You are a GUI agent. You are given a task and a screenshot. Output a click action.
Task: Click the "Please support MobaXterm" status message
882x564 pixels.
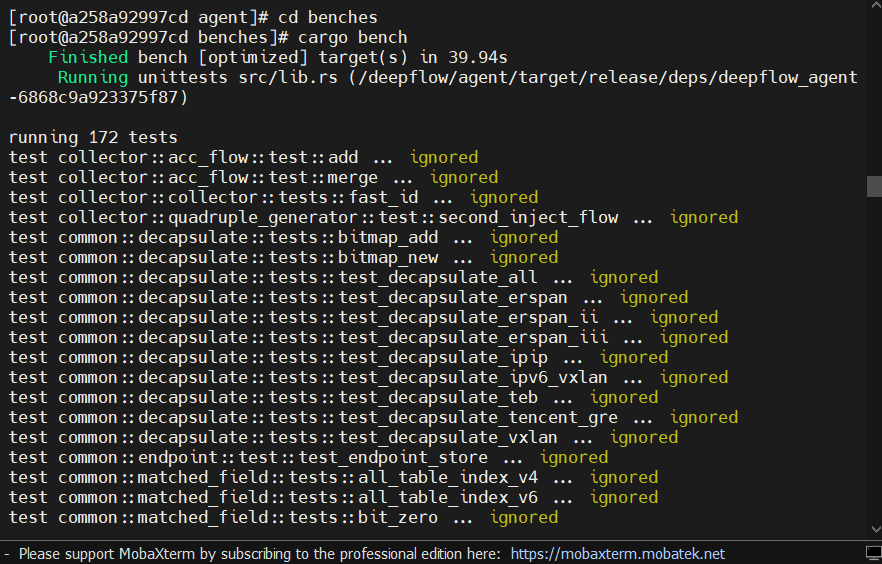[262, 554]
